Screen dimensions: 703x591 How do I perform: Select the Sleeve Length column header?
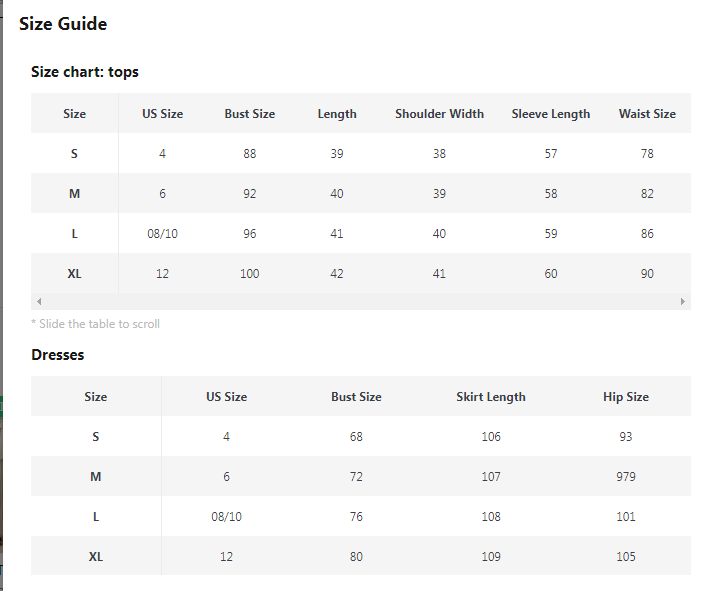pos(551,114)
